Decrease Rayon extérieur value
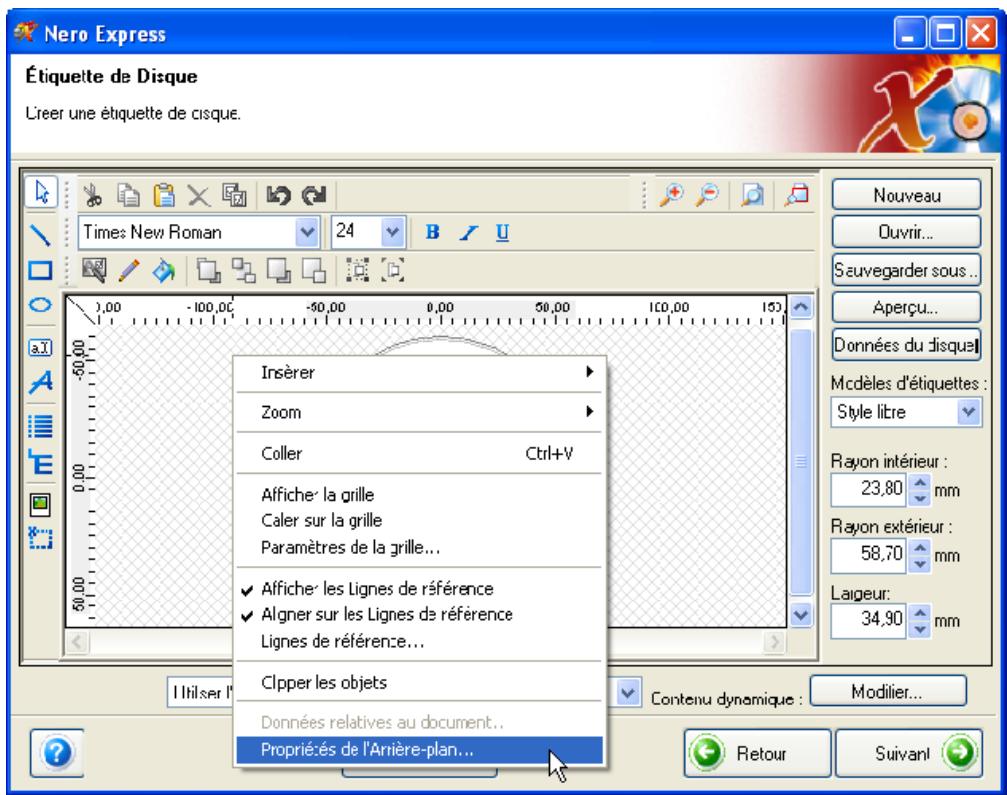 click(x=920, y=563)
